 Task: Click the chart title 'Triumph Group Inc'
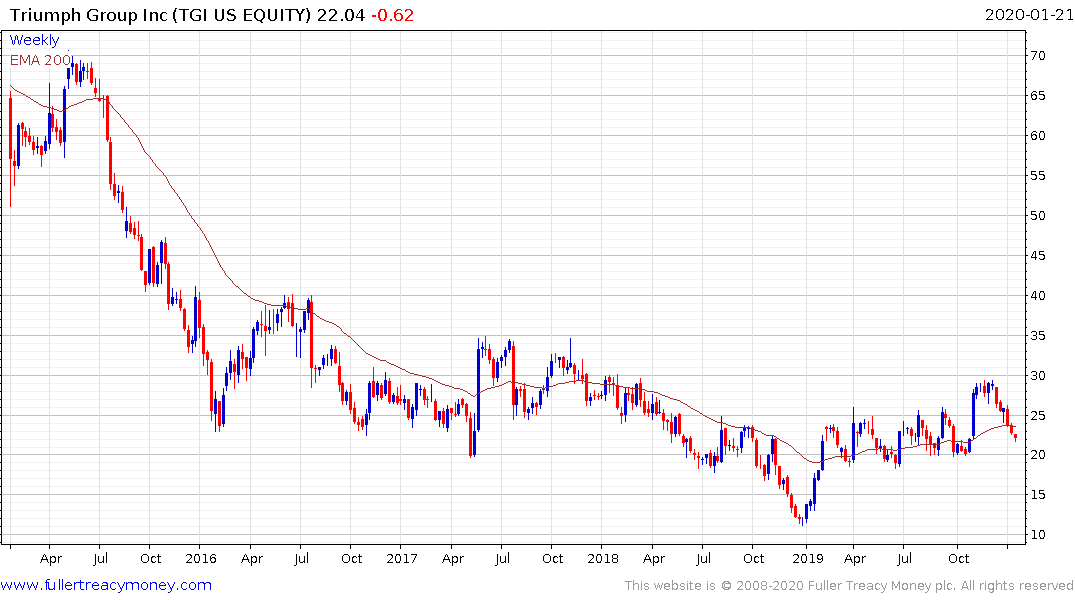(88, 15)
